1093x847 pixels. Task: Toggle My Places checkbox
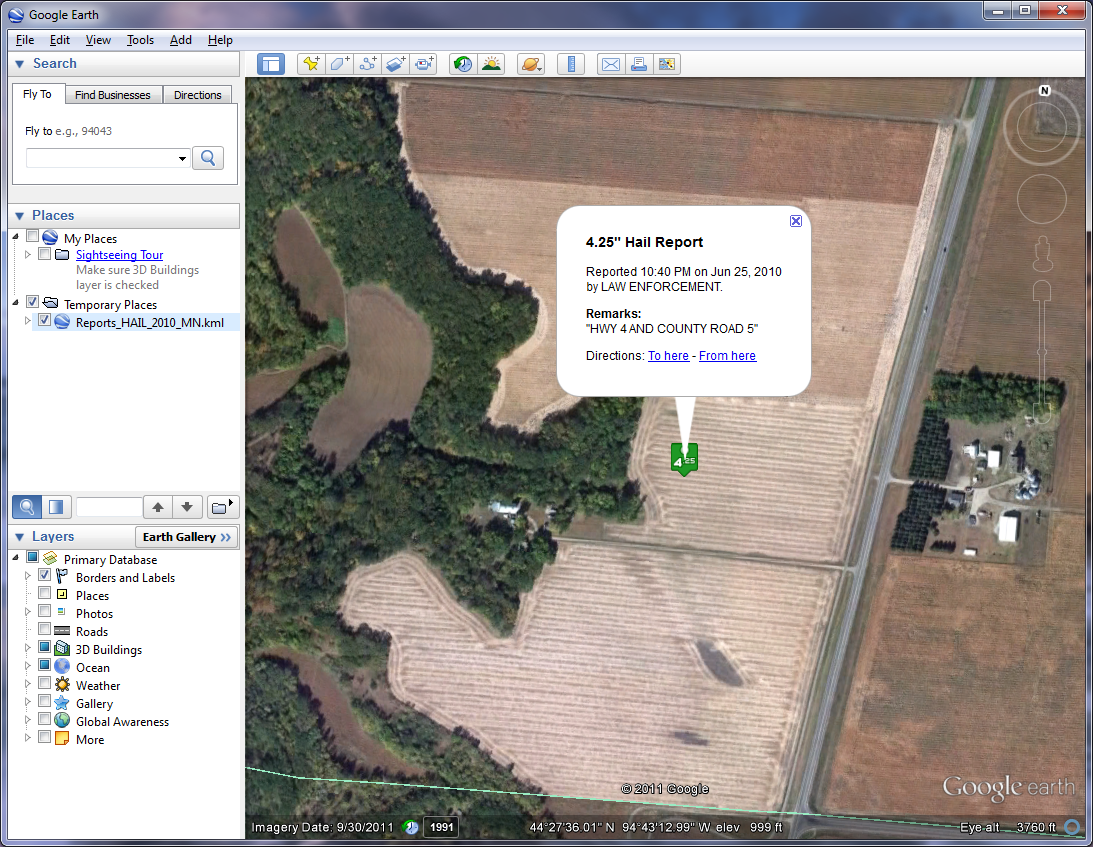[32, 236]
